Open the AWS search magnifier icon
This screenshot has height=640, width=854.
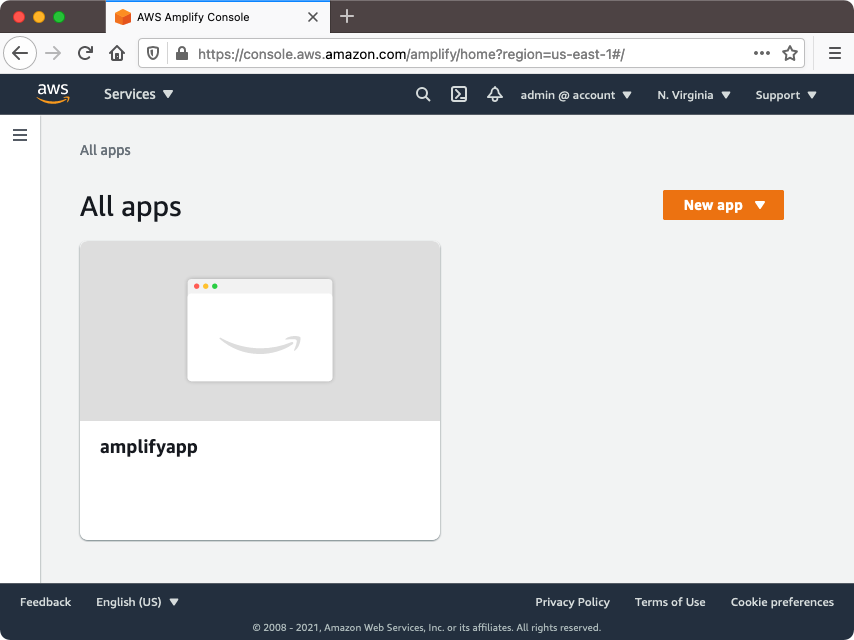coord(423,95)
